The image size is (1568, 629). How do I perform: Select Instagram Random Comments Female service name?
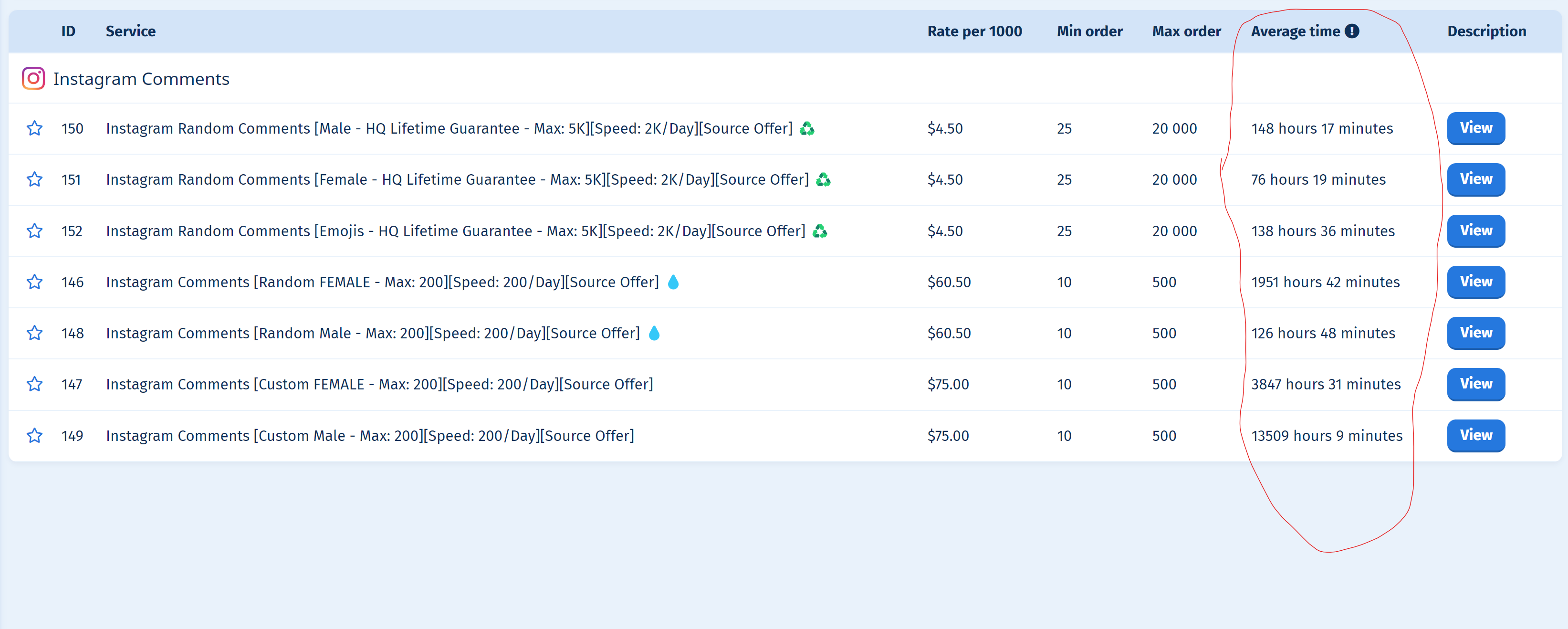(458, 179)
